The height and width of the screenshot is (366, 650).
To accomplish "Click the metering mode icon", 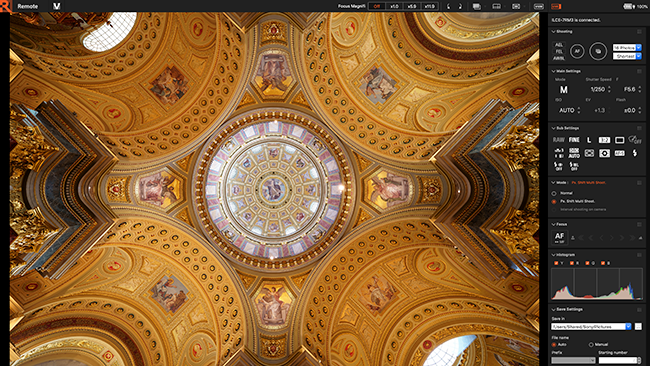I will coord(604,153).
